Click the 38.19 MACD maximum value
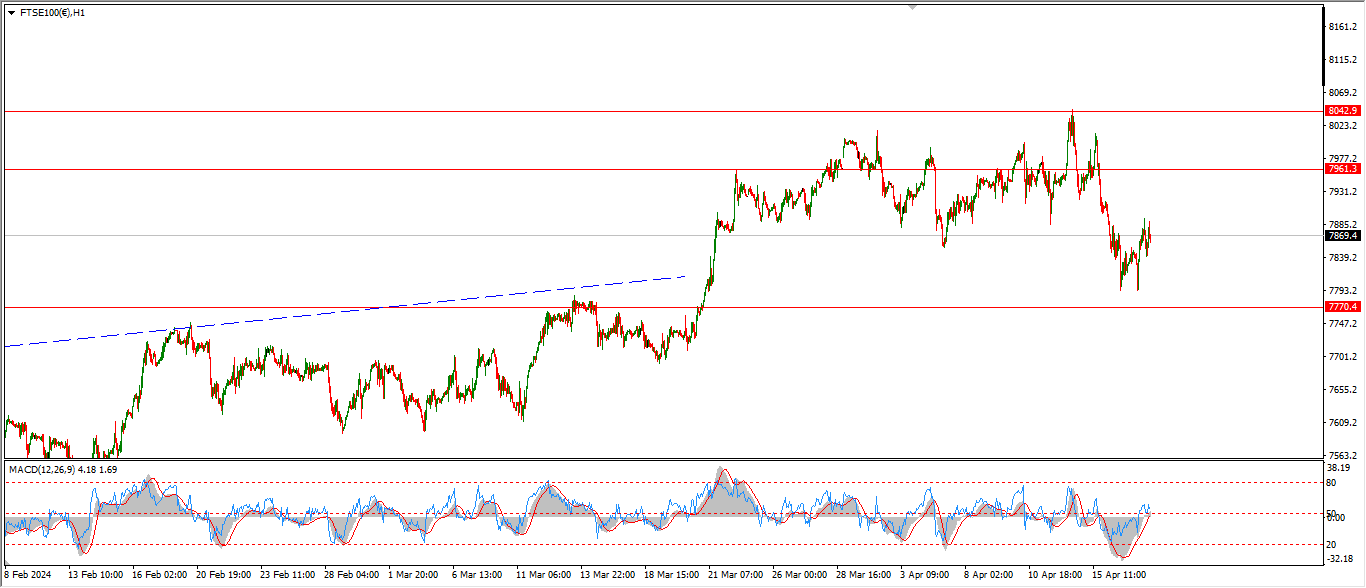The height and width of the screenshot is (588, 1366). [x=1339, y=467]
